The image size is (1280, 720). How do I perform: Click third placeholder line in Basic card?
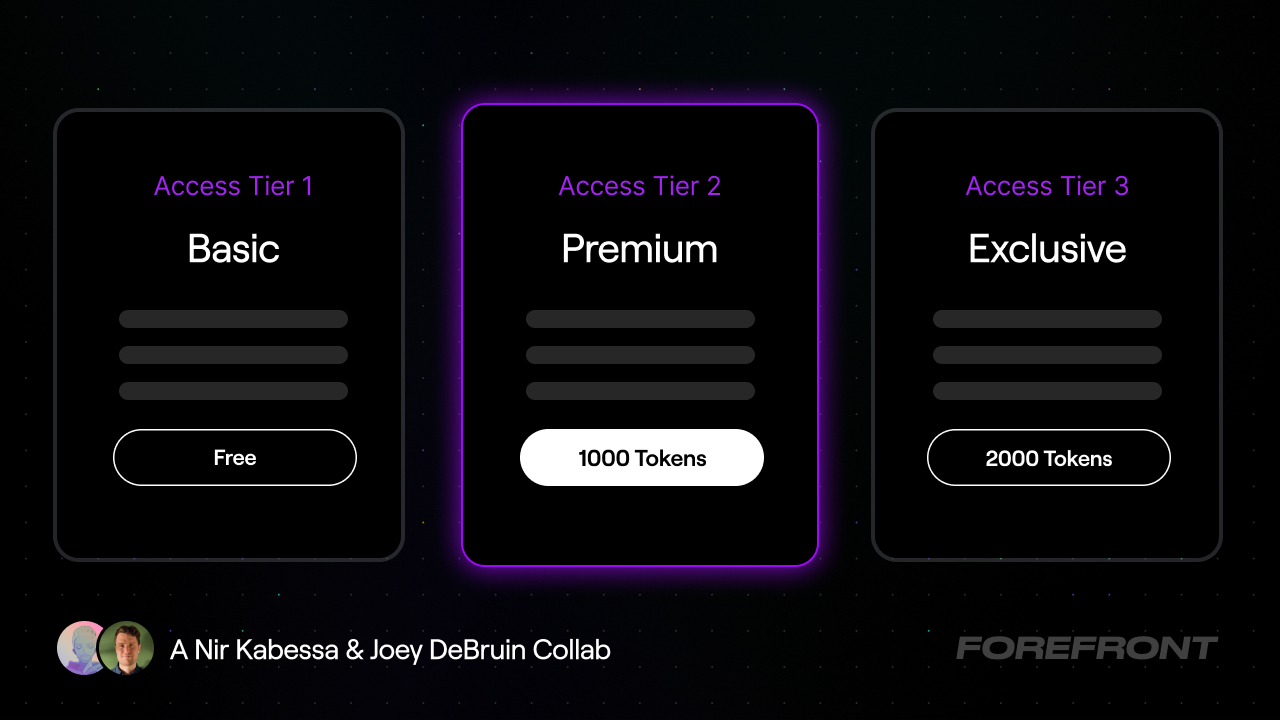233,391
